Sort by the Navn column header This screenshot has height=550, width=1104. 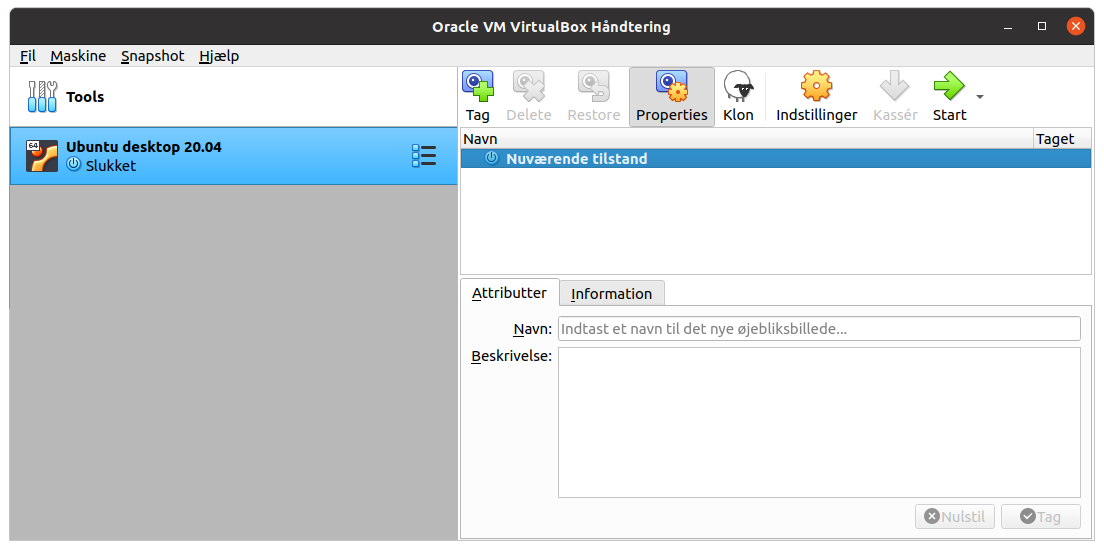(x=746, y=139)
